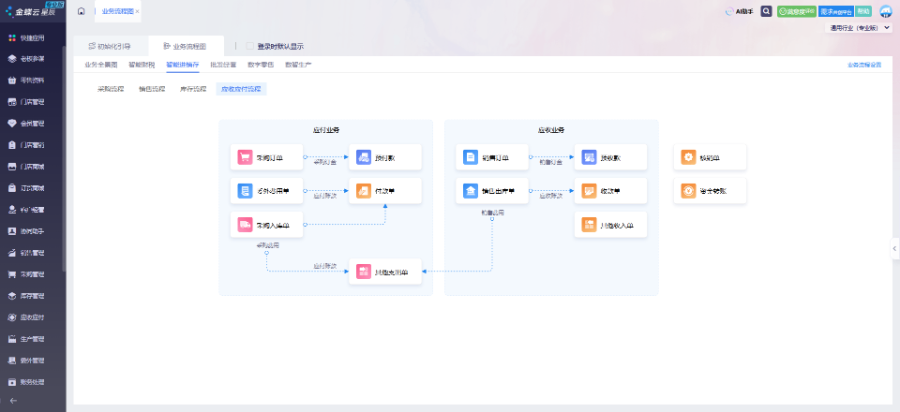Click the home icon in the top bar
Screen dimensions: 900x412
pyautogui.click(x=81, y=11)
